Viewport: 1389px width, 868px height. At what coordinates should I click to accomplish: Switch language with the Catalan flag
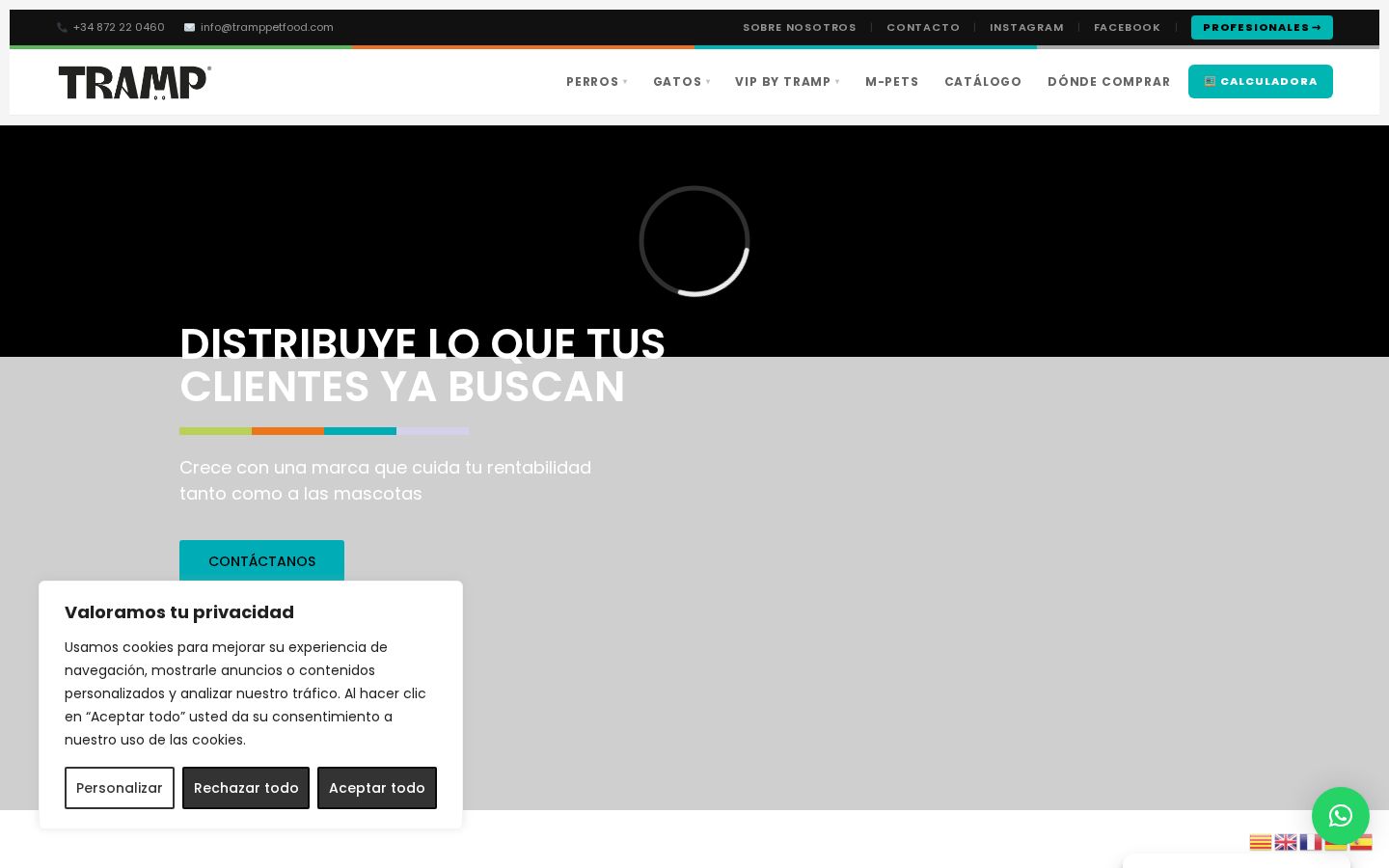1260,842
